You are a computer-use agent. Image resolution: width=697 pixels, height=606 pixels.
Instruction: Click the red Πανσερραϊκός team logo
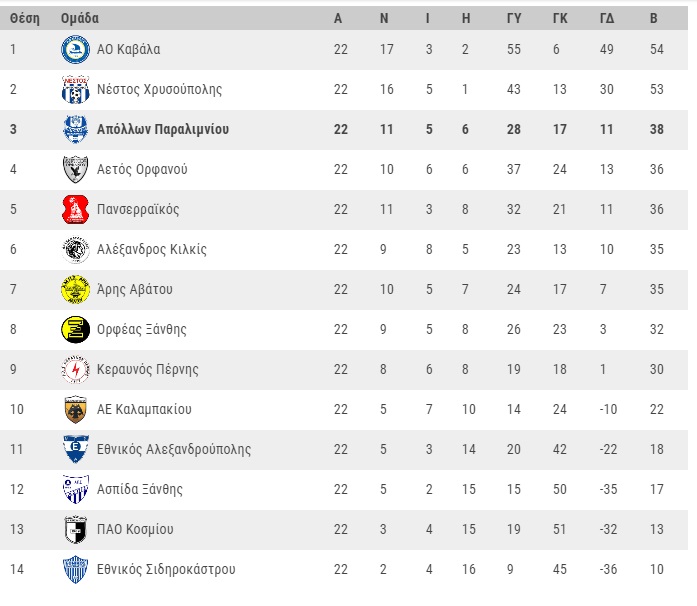[x=76, y=210]
